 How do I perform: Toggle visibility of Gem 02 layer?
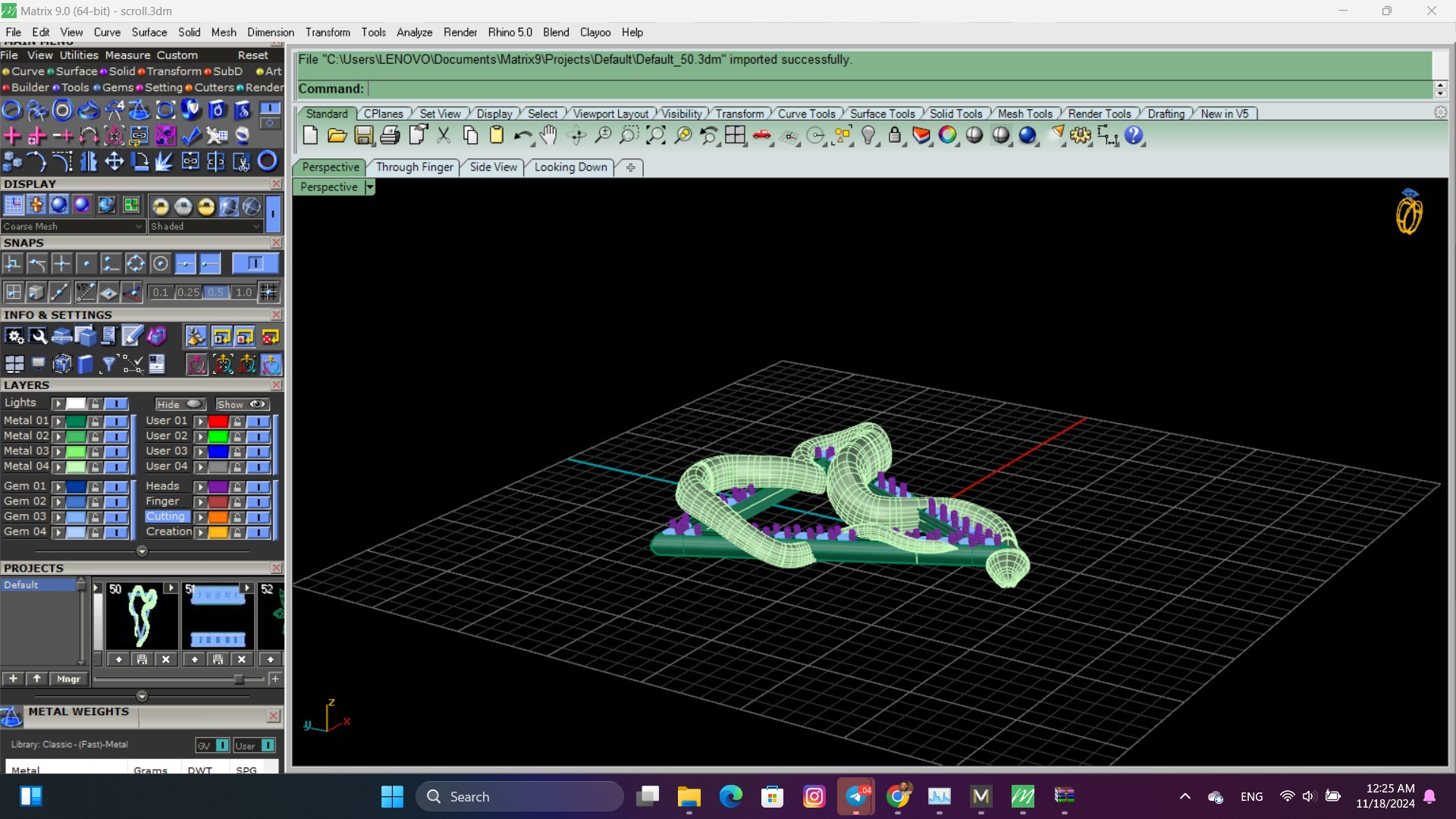(116, 502)
